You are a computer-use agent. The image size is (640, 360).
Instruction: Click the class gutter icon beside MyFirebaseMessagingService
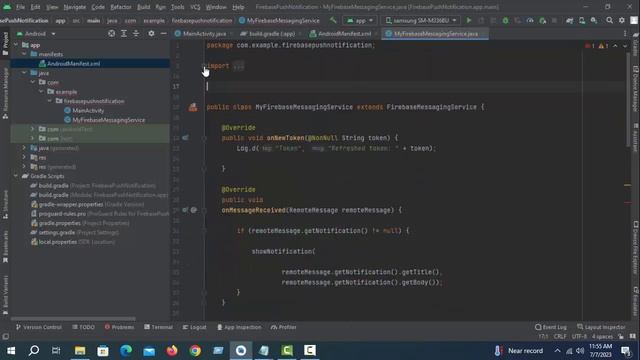tap(193, 107)
